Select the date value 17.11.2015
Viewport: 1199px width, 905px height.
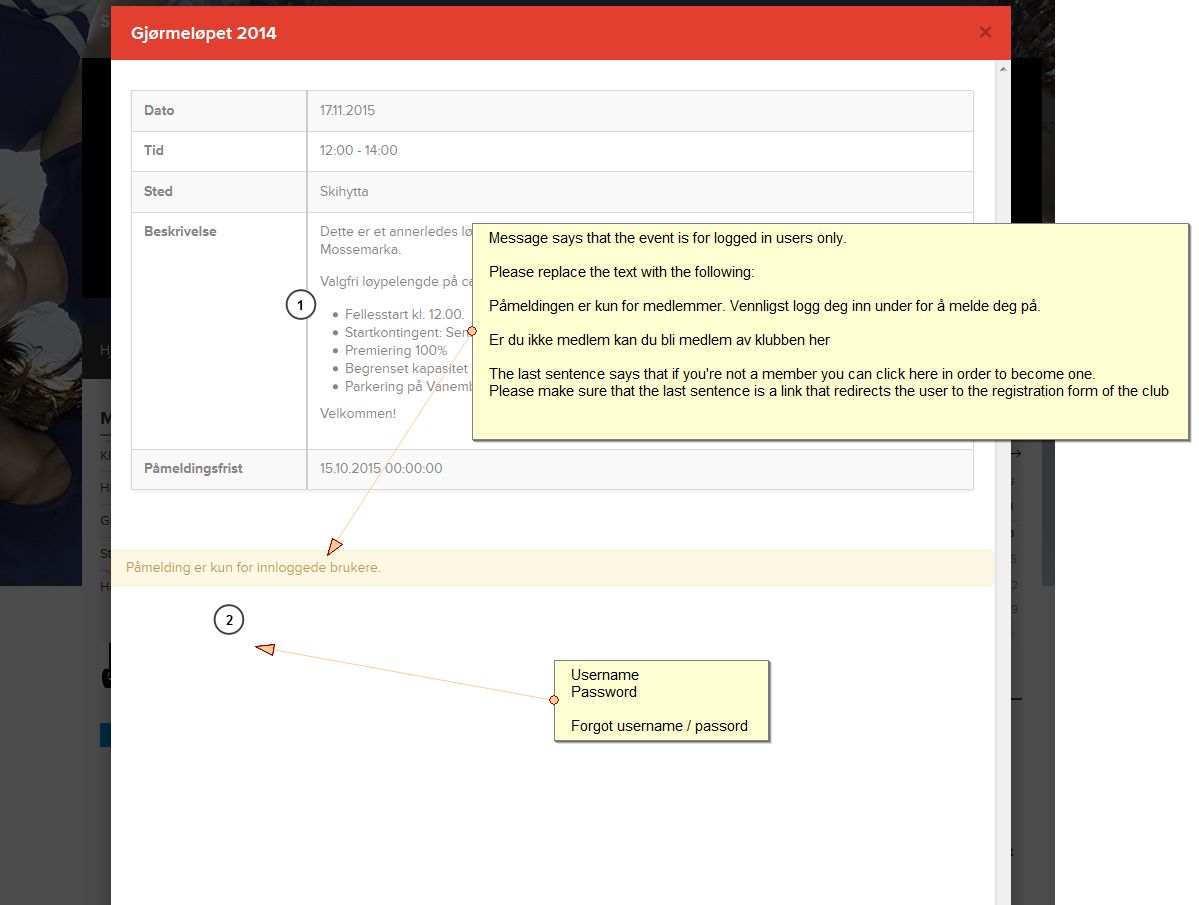click(347, 110)
